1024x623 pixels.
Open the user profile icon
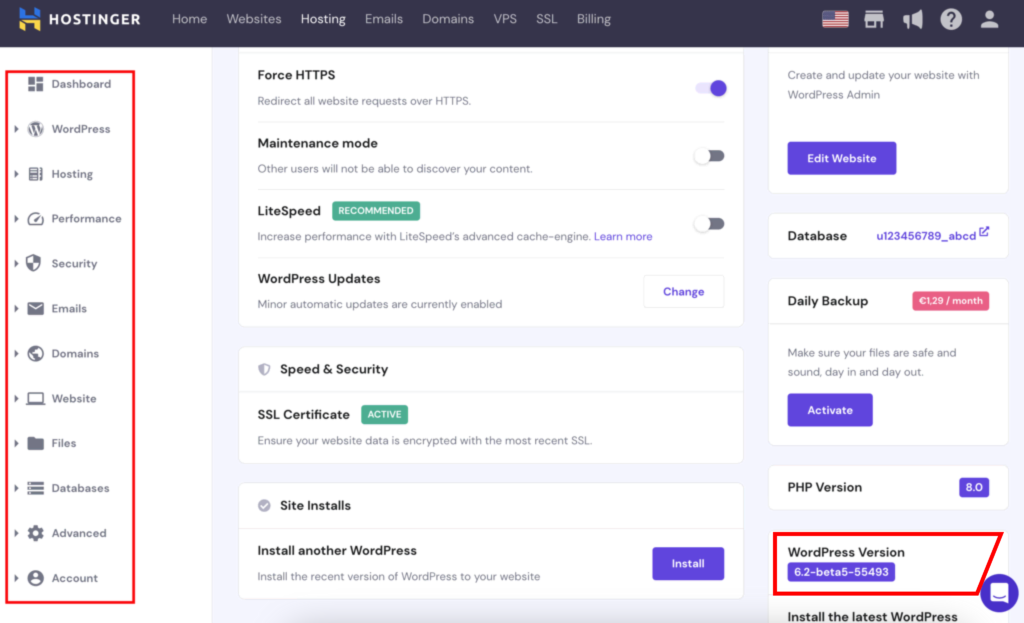(x=989, y=19)
